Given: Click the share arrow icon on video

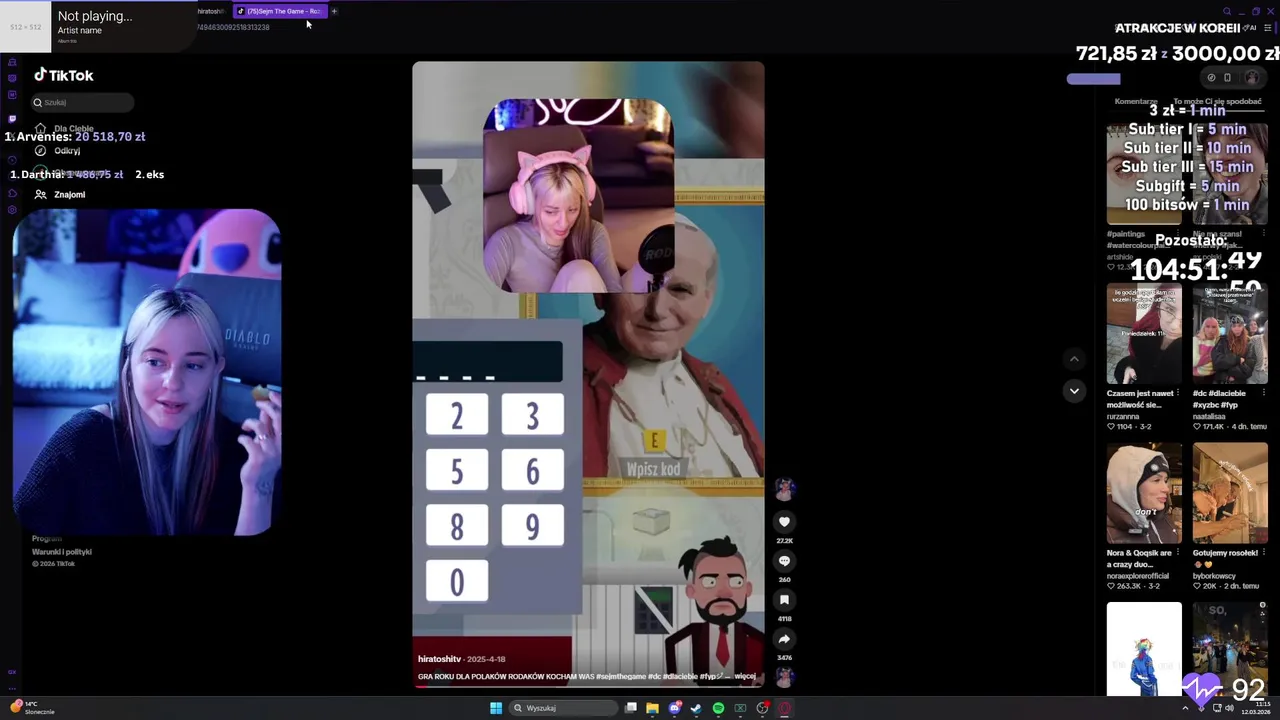Looking at the screenshot, I should [x=784, y=639].
